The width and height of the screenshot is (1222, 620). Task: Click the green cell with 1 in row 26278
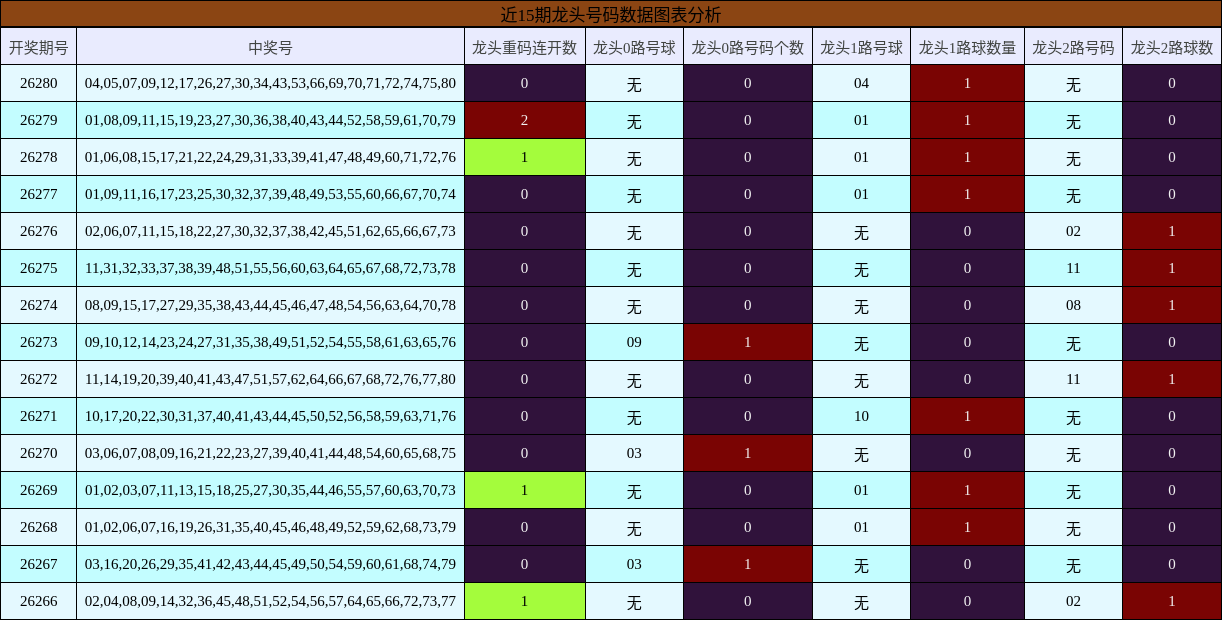(x=524, y=157)
